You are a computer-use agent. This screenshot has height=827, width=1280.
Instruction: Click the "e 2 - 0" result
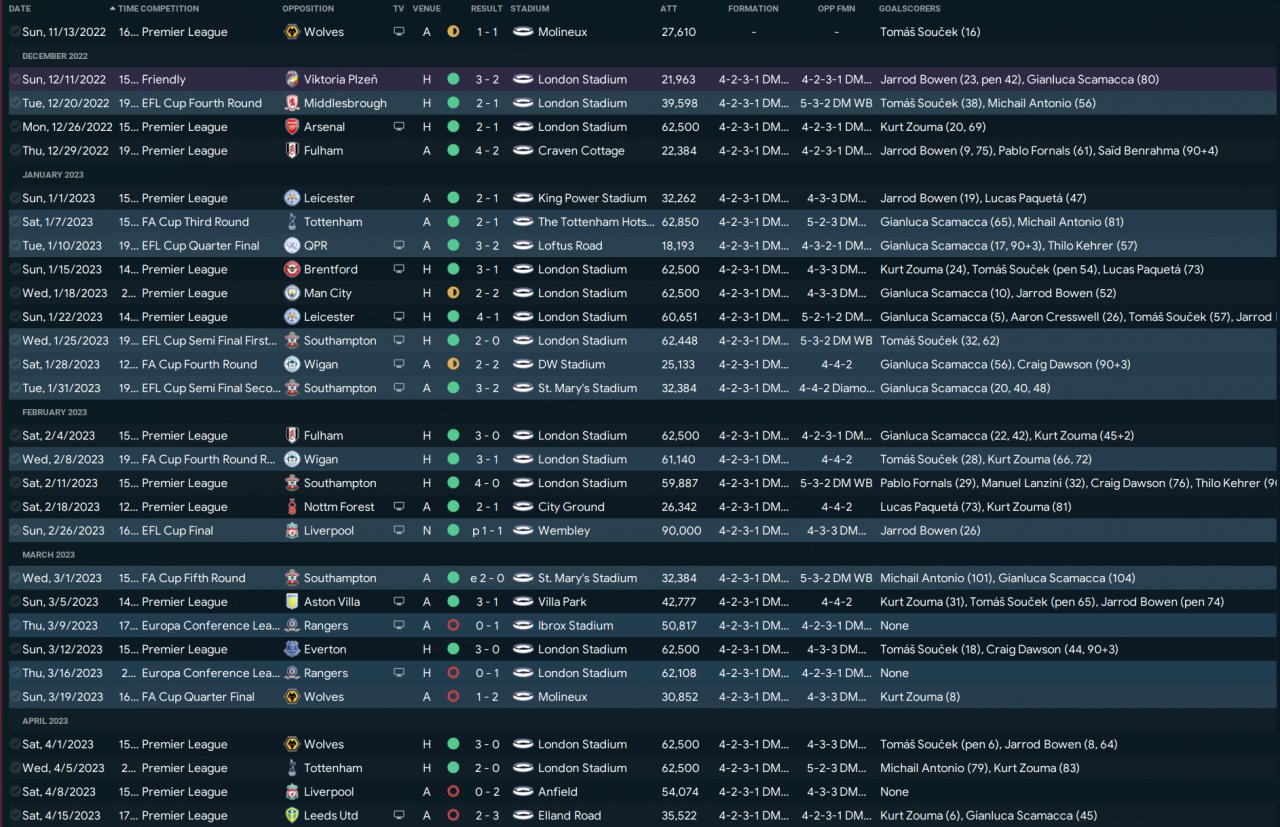[487, 578]
